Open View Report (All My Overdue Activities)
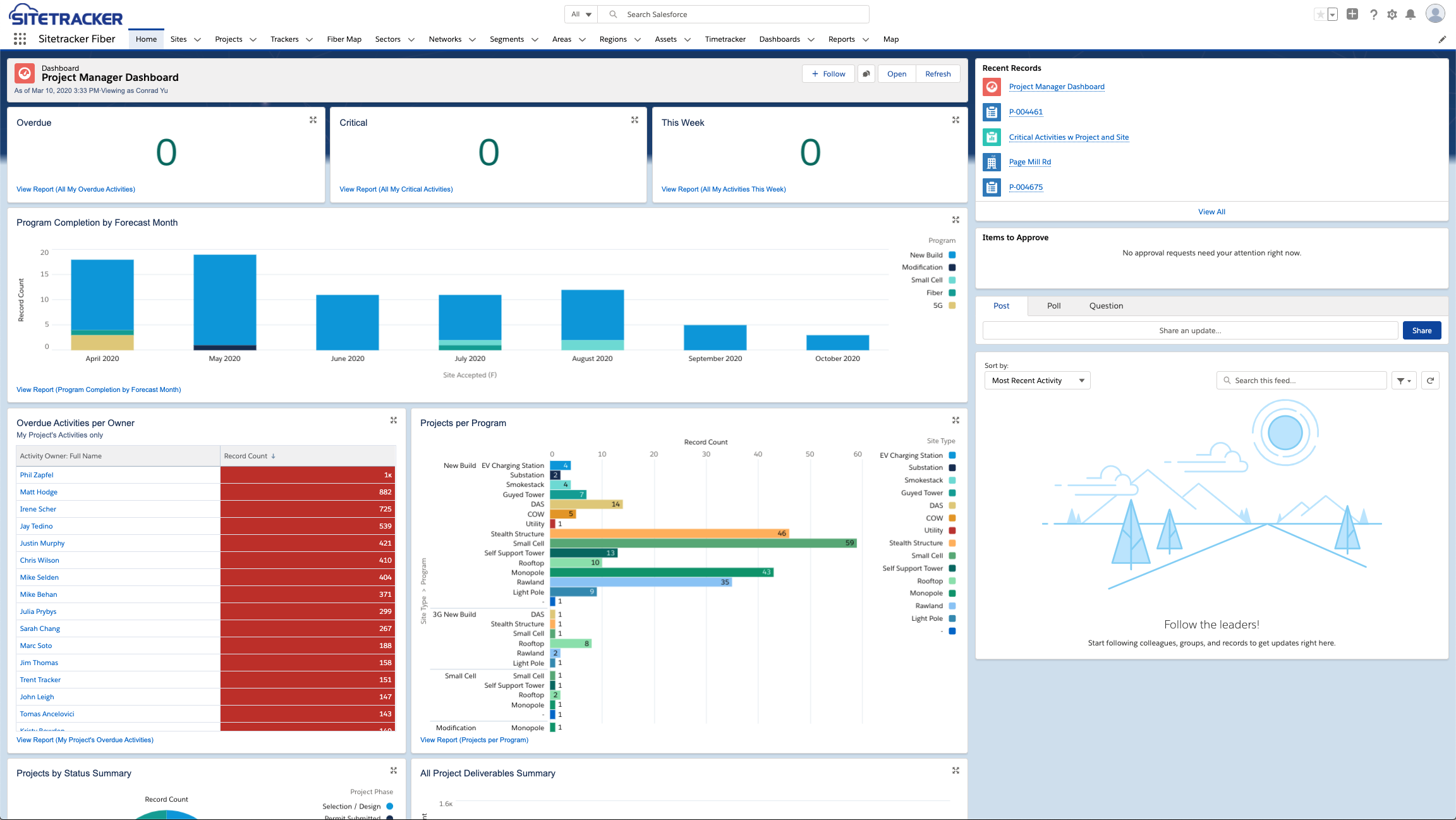This screenshot has width=1456, height=820. click(76, 189)
